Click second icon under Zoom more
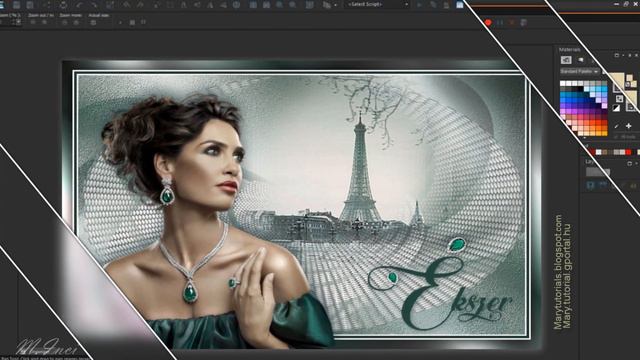The width and height of the screenshot is (640, 360). (76, 22)
